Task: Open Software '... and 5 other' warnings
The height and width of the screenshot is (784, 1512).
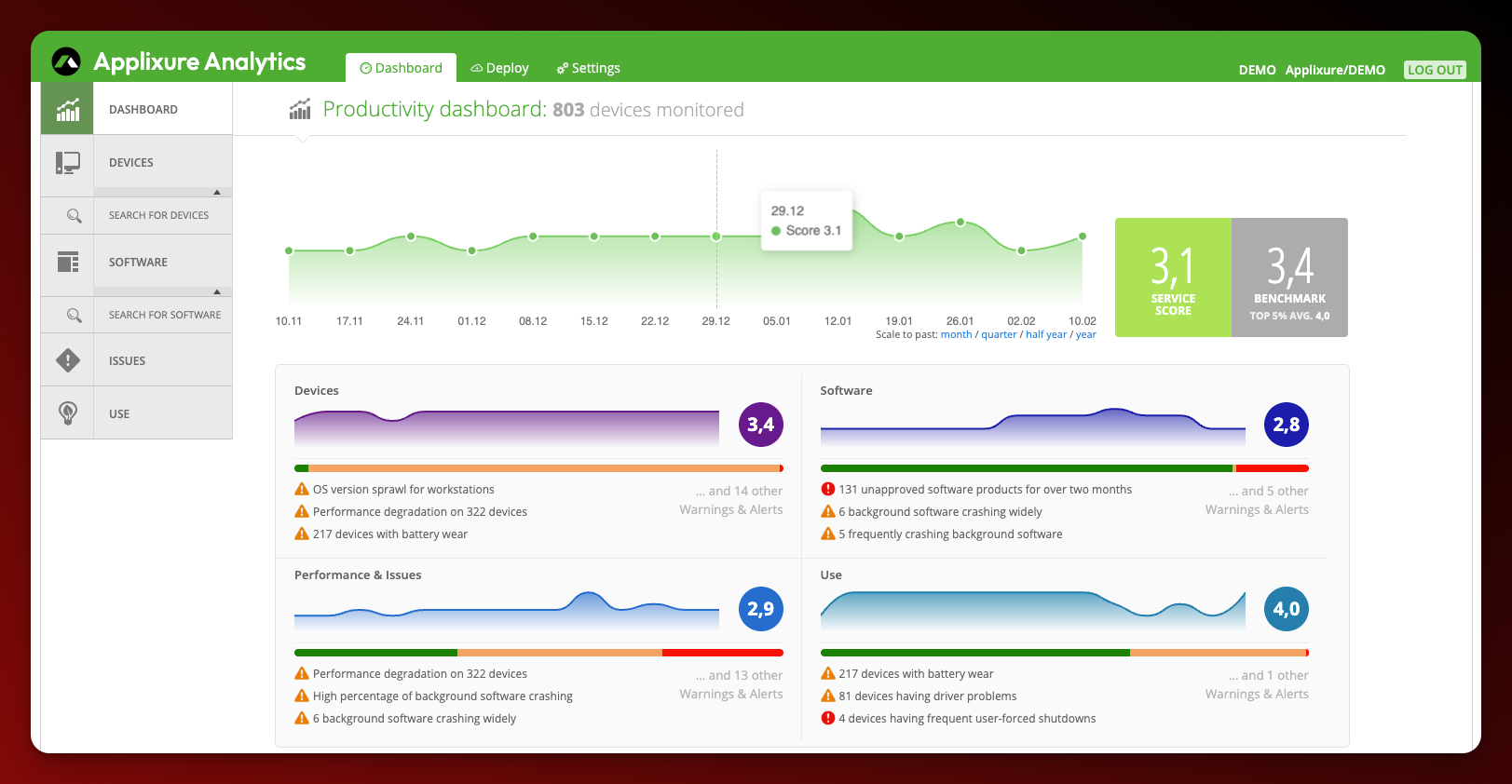Action: pos(1257,500)
